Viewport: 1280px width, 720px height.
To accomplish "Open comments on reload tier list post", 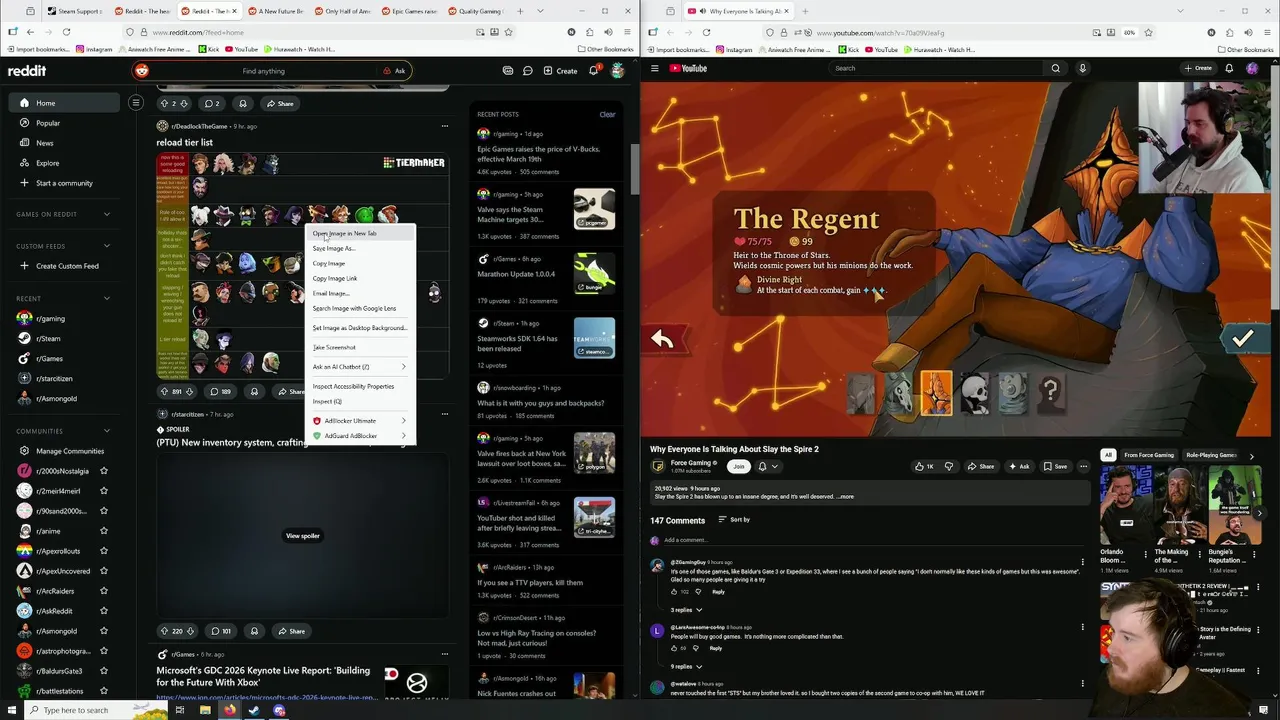I will point(220,391).
